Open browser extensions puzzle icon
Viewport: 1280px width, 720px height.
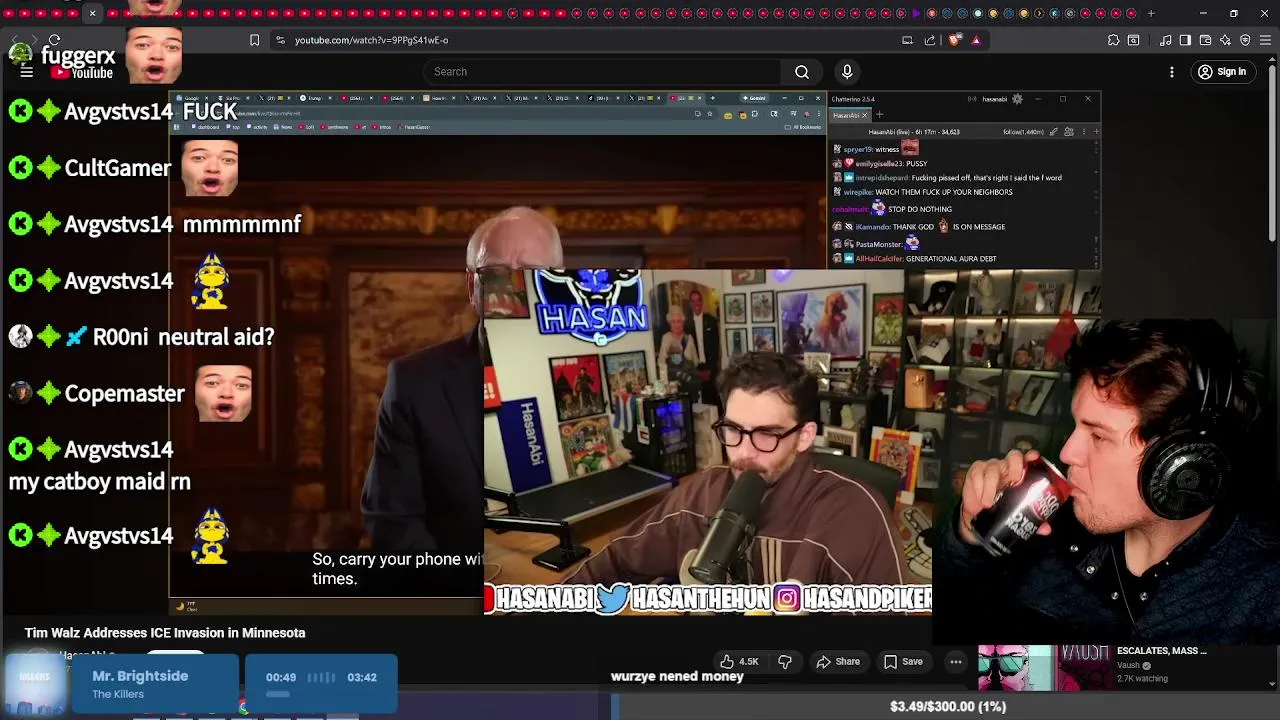point(1113,40)
